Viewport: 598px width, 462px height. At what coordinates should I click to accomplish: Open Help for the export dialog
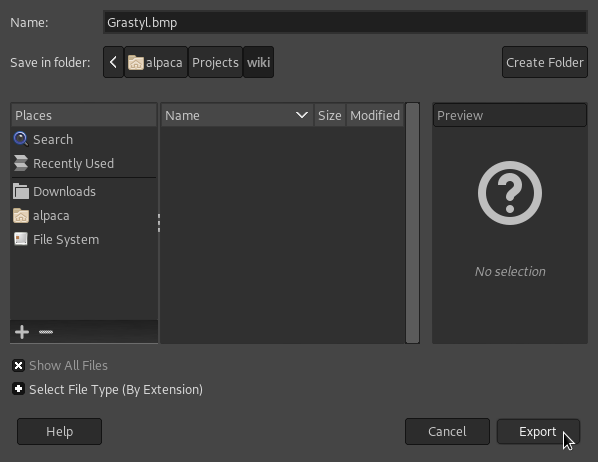[59, 431]
